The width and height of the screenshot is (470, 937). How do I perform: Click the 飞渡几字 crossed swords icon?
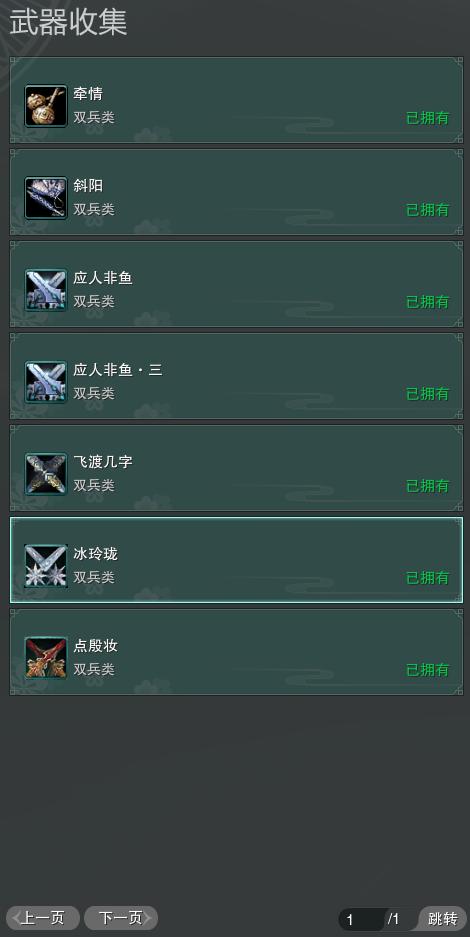click(46, 474)
